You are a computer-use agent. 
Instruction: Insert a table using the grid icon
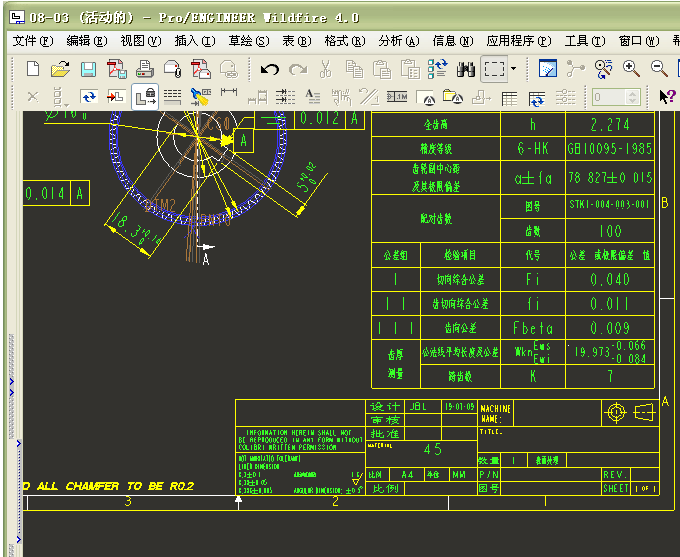[509, 98]
